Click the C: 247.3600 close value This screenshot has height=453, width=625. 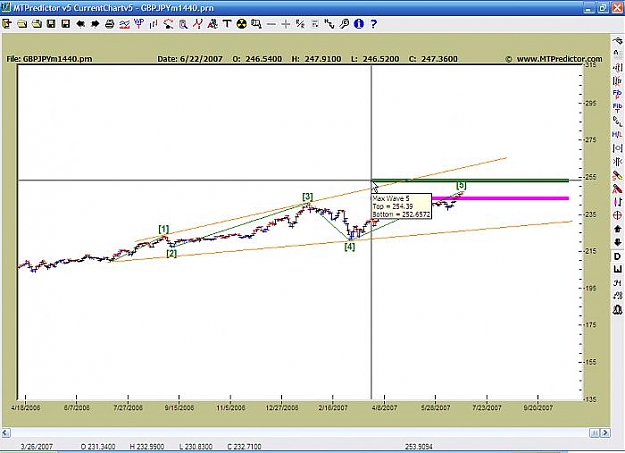[433, 59]
